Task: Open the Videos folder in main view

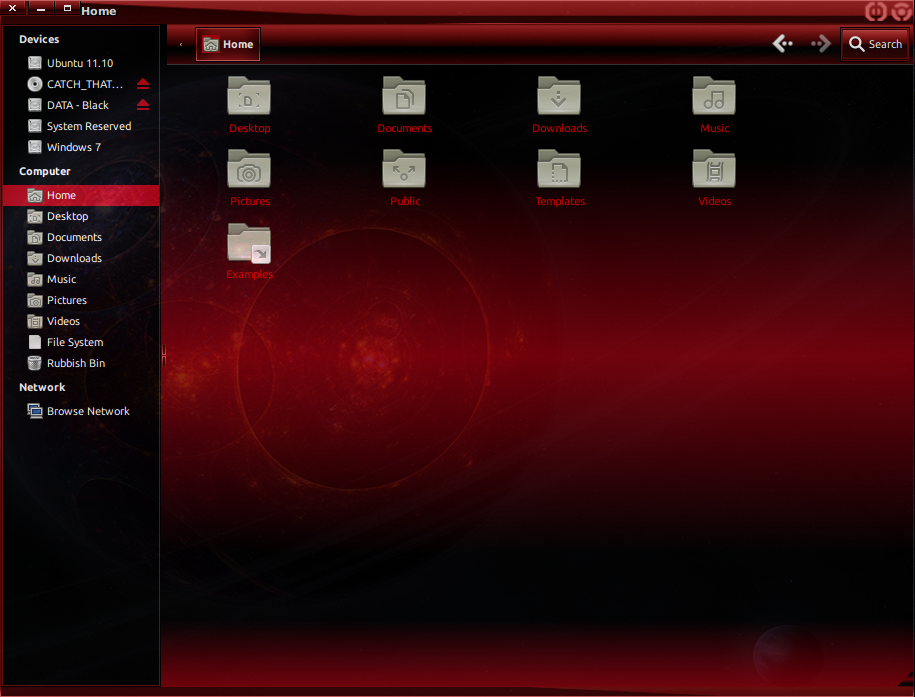Action: 714,169
